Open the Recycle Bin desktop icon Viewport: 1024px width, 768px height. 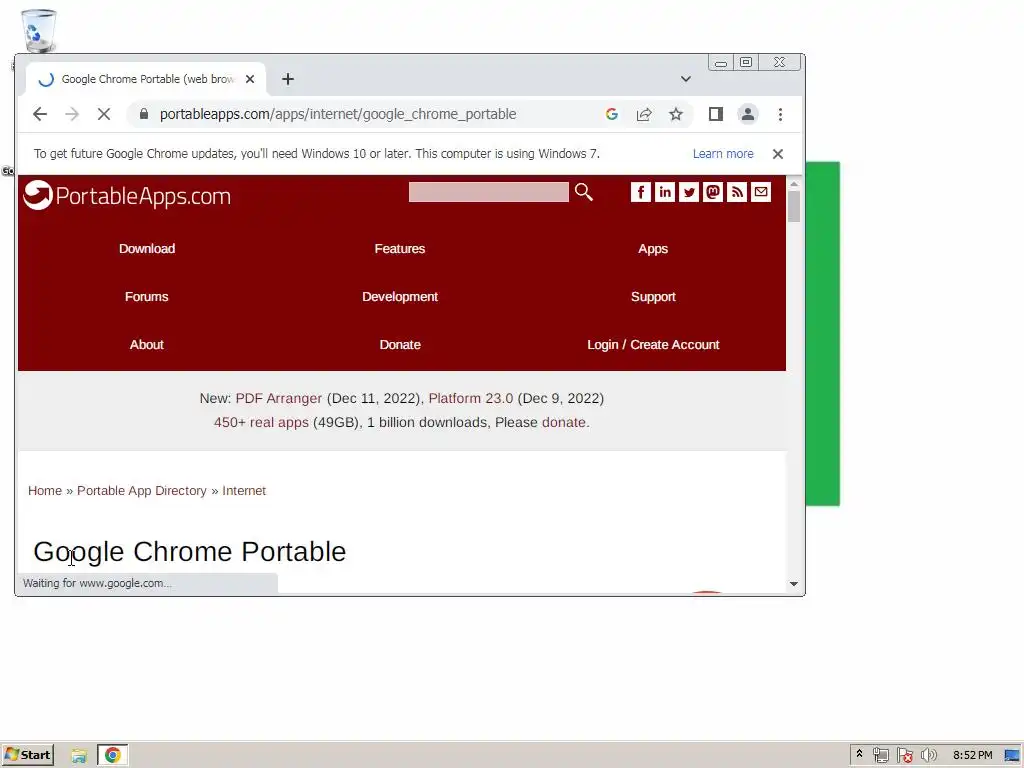click(x=39, y=31)
